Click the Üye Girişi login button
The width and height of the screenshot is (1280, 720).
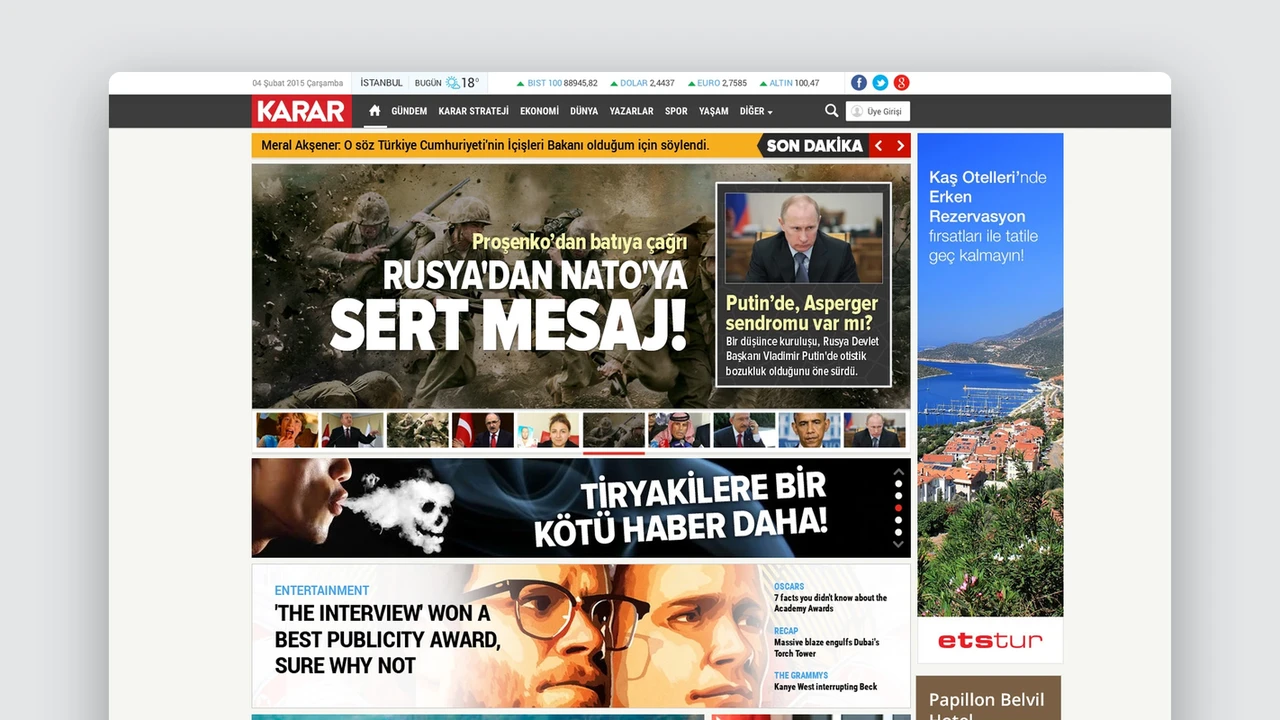click(x=878, y=112)
